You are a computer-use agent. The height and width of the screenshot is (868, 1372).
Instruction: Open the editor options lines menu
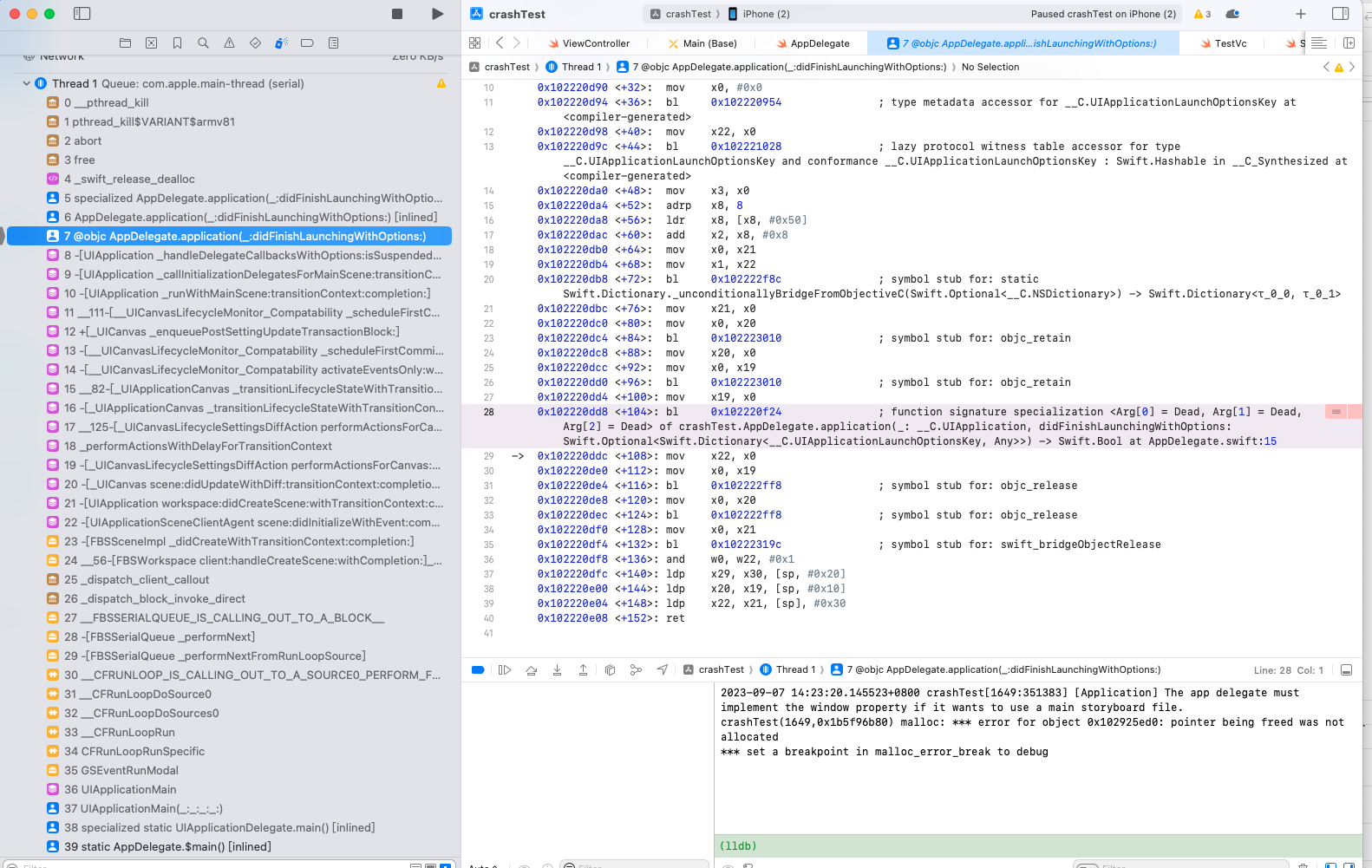(x=1319, y=42)
